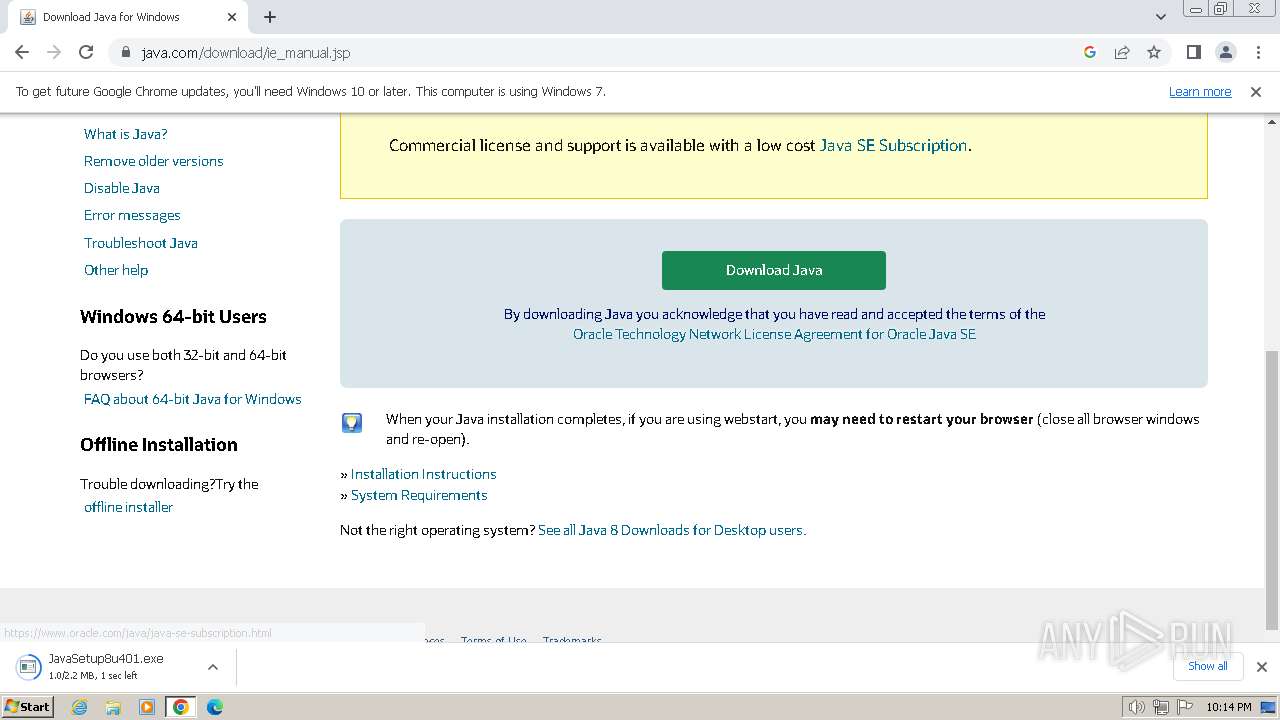
Task: Click the lightbulb tip icon
Action: coord(352,423)
